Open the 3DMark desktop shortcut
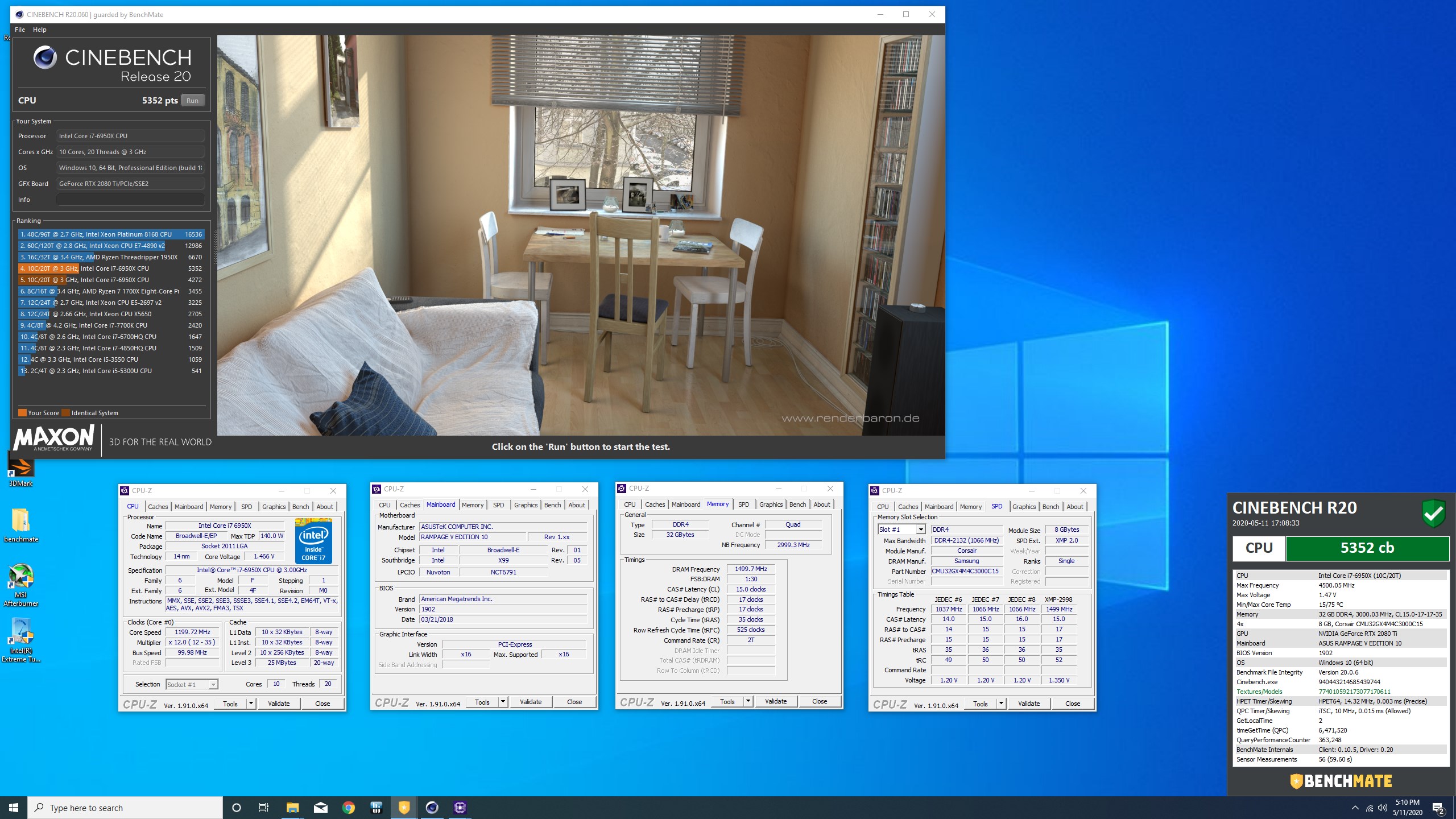This screenshot has height=819, width=1456. (20, 469)
